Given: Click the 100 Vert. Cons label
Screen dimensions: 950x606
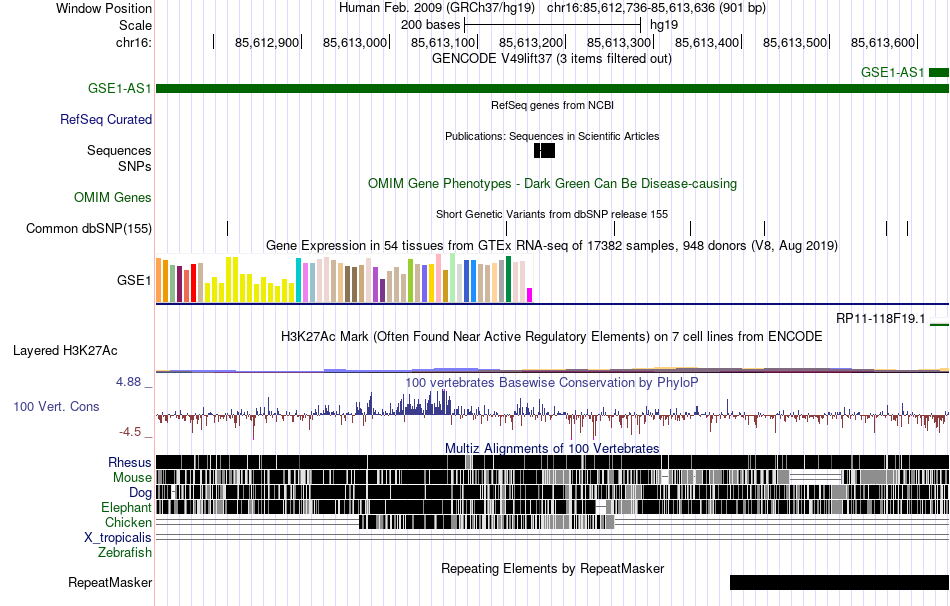Looking at the screenshot, I should tap(56, 407).
